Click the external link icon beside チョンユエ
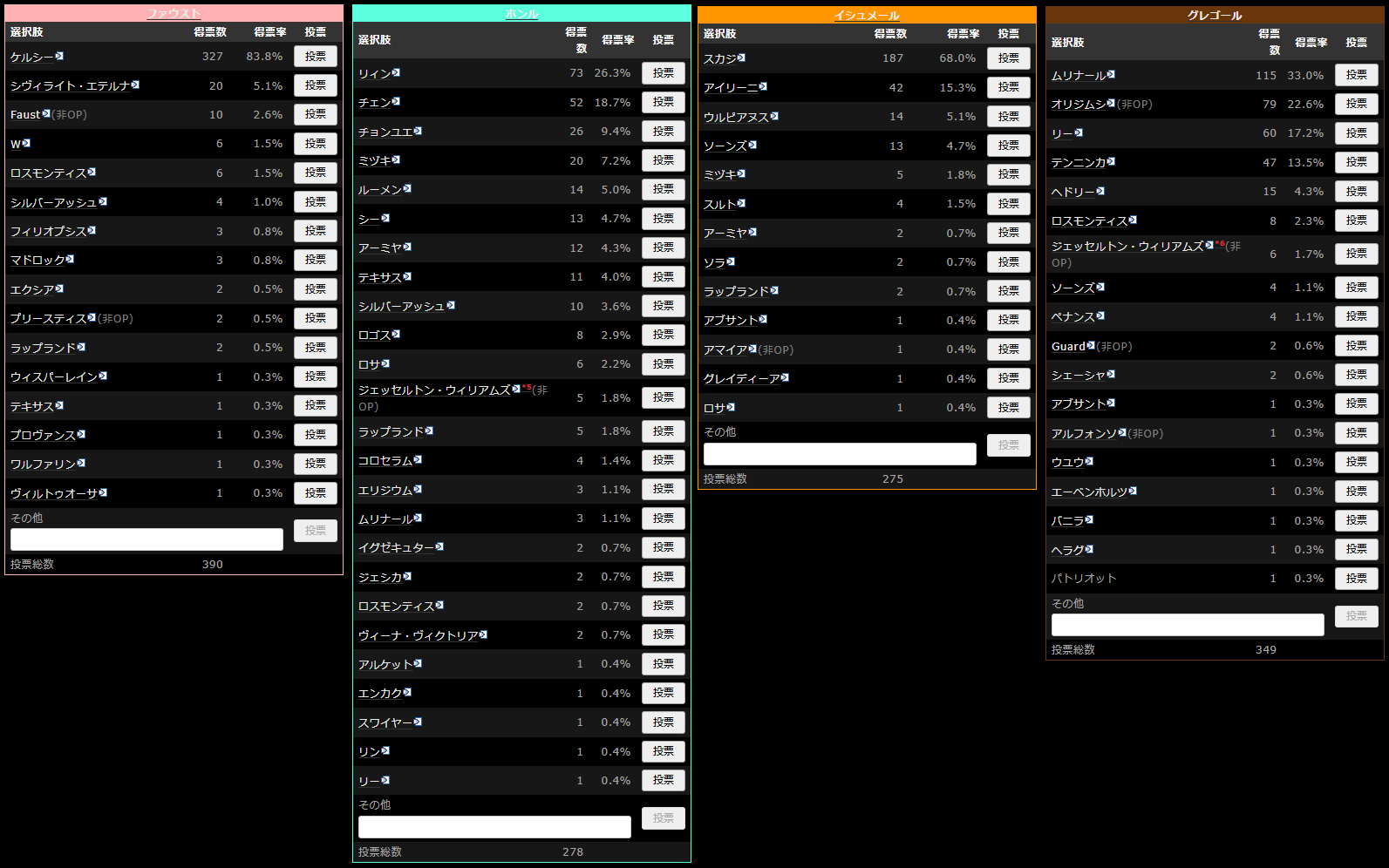This screenshot has width=1389, height=868. [418, 131]
